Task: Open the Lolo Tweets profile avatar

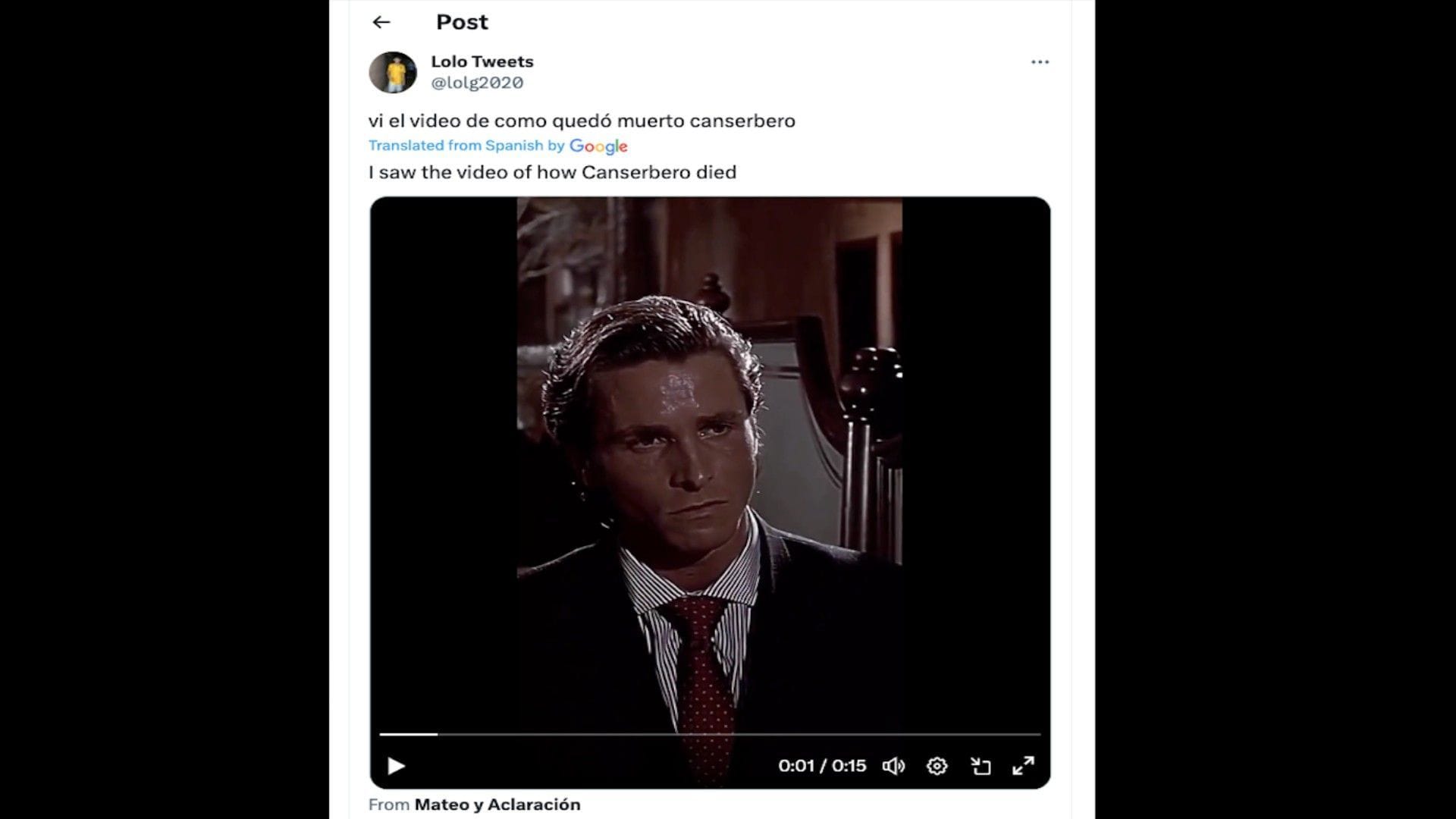Action: [x=393, y=72]
